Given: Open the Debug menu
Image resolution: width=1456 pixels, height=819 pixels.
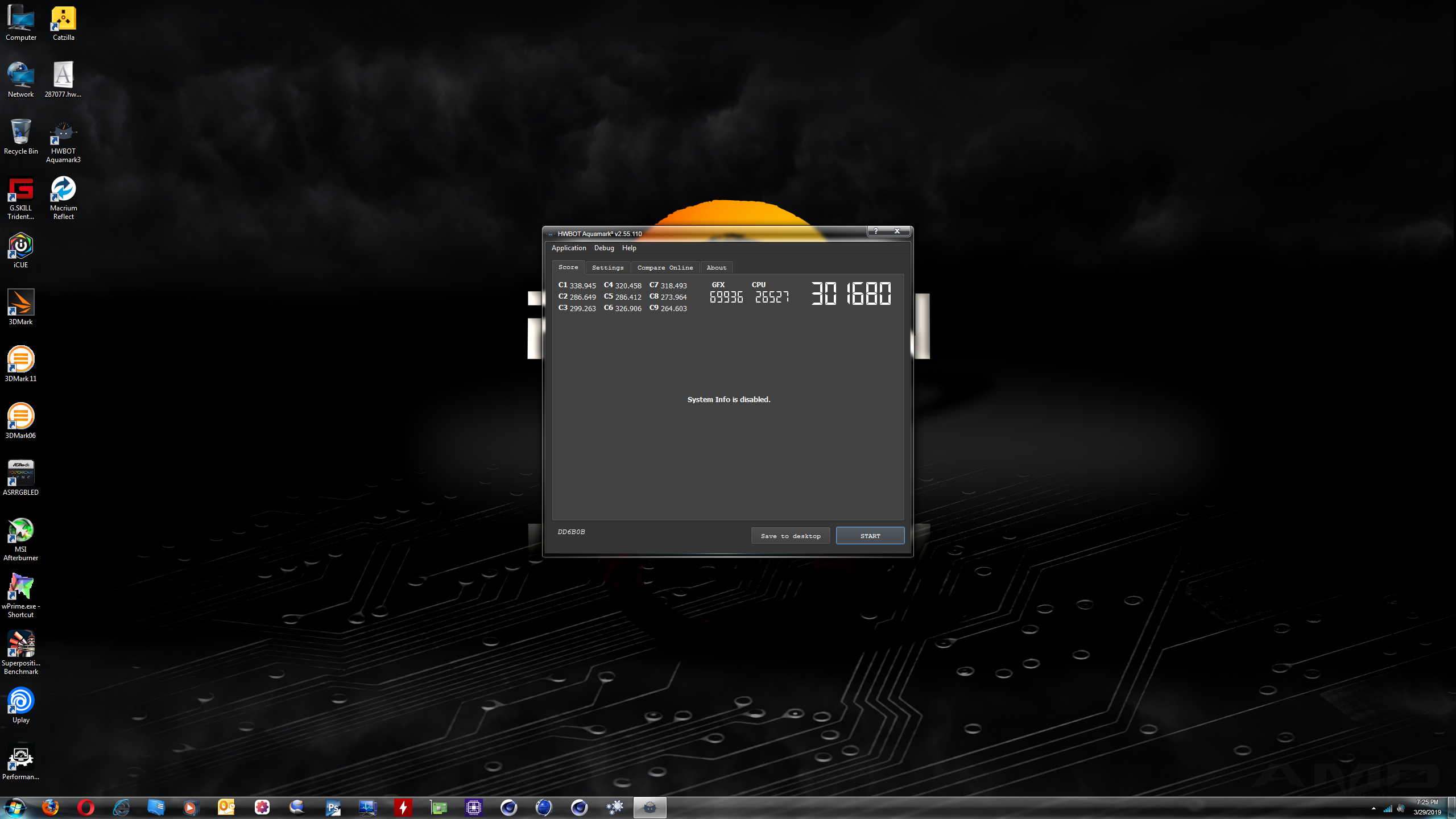Looking at the screenshot, I should 604,248.
